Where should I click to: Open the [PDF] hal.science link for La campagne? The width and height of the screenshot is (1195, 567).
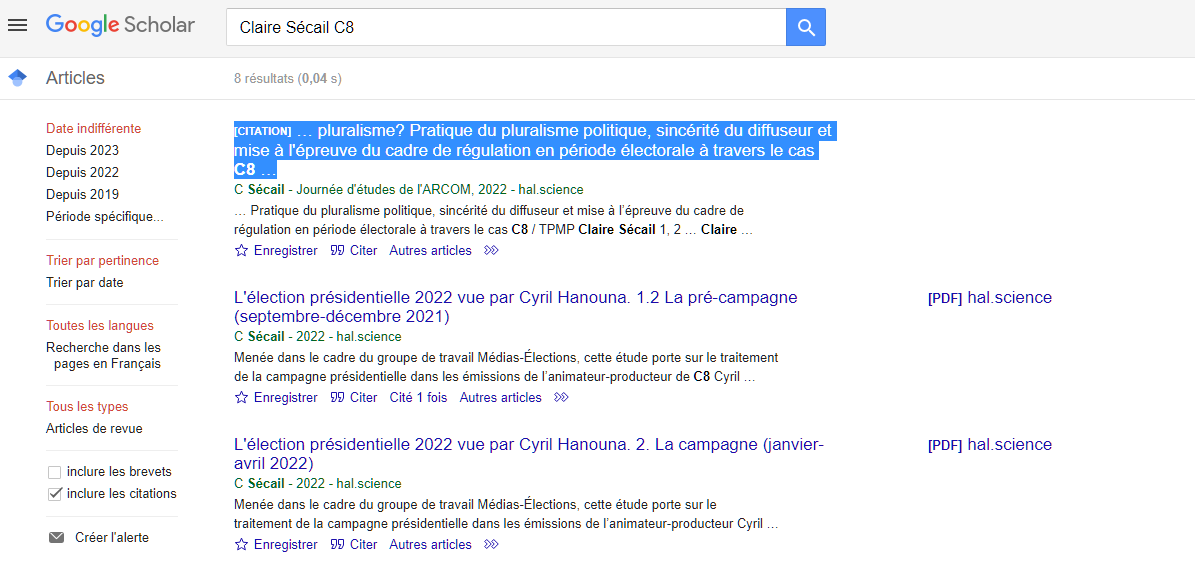990,445
